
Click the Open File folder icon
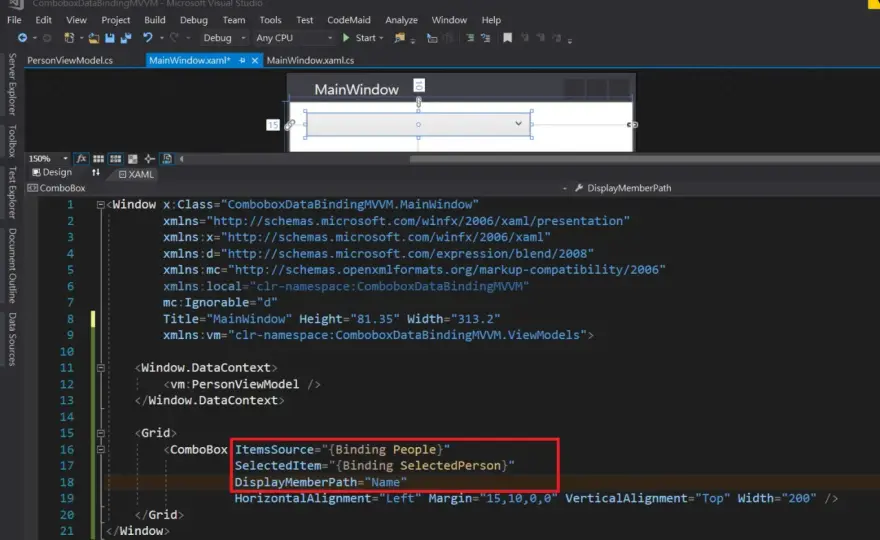[x=94, y=38]
